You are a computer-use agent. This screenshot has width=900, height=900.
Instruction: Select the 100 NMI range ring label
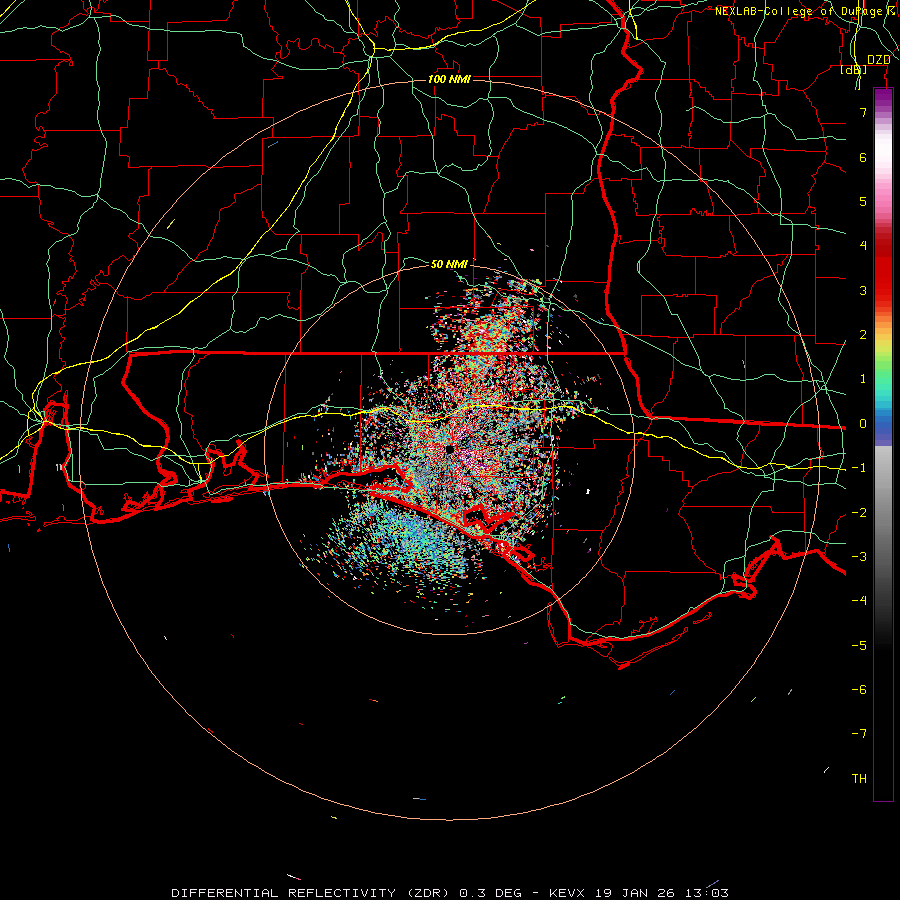click(x=449, y=79)
